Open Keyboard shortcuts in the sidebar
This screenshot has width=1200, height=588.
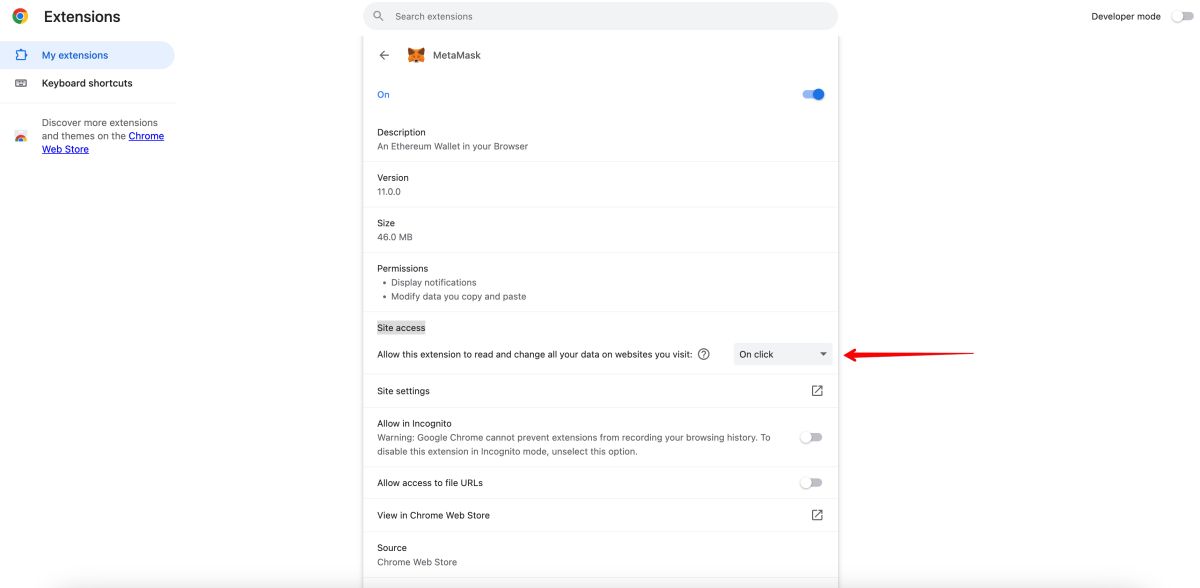(x=87, y=83)
